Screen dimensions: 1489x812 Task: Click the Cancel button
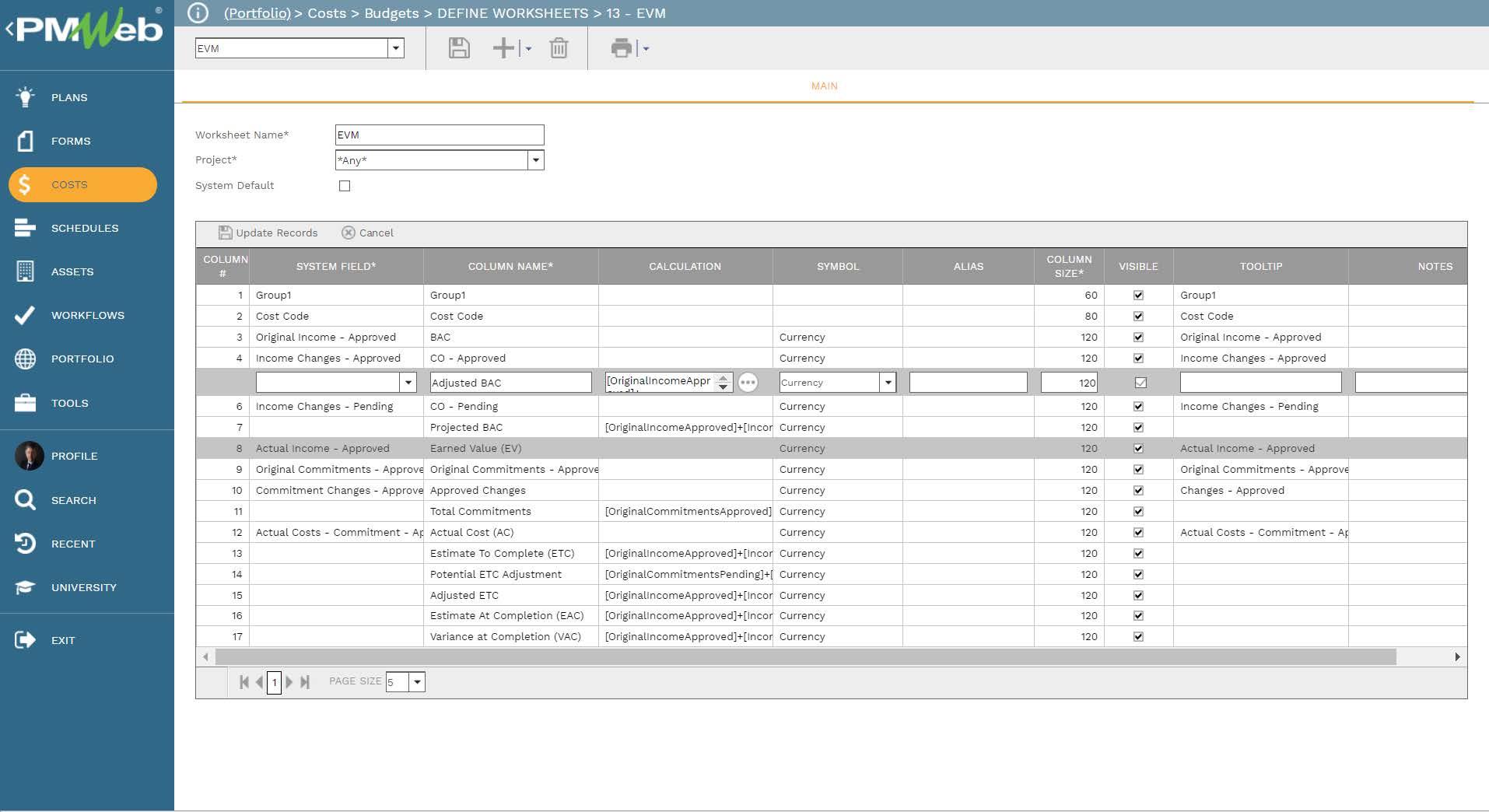pyautogui.click(x=368, y=233)
